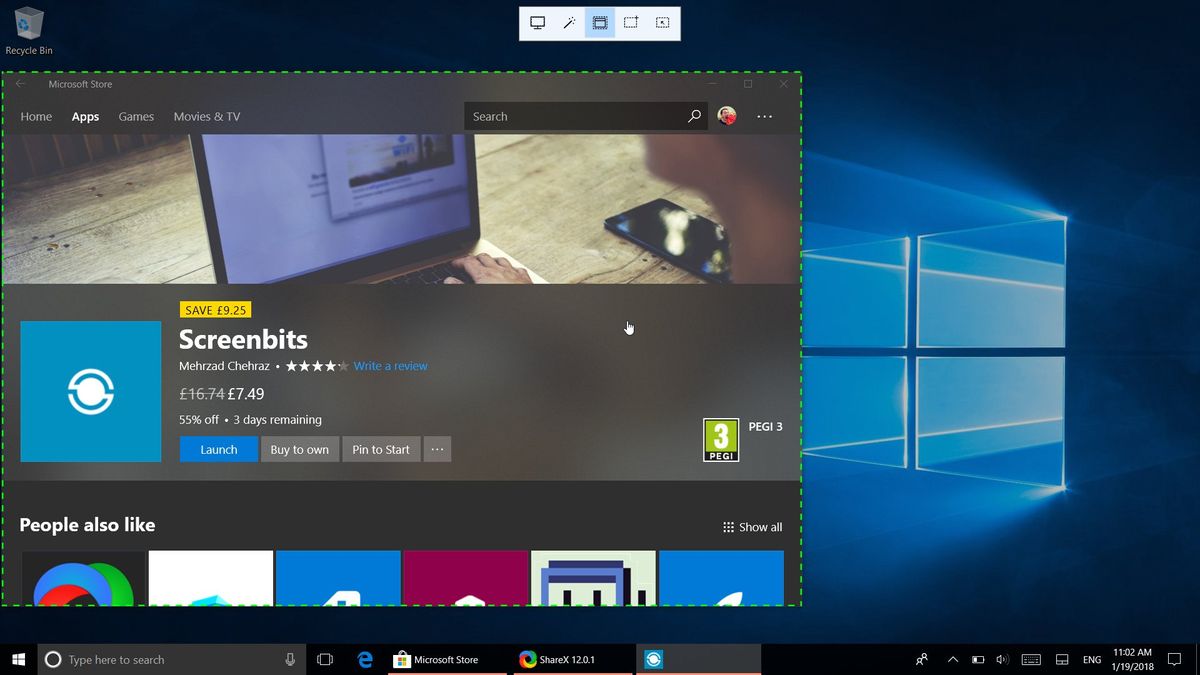
Task: Open the ShareX 12.0.1 taskbar icon
Action: [x=563, y=659]
